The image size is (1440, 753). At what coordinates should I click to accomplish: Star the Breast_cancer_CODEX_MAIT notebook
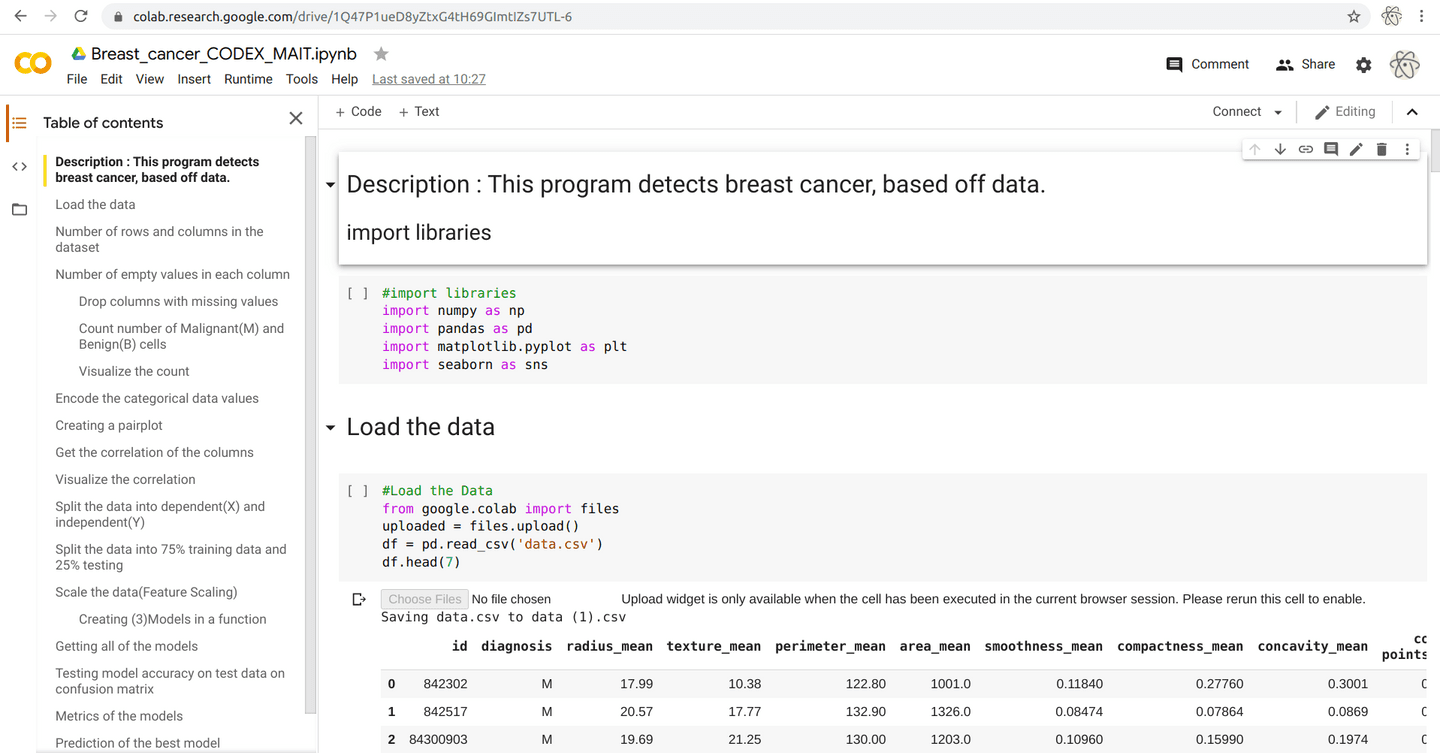point(381,54)
